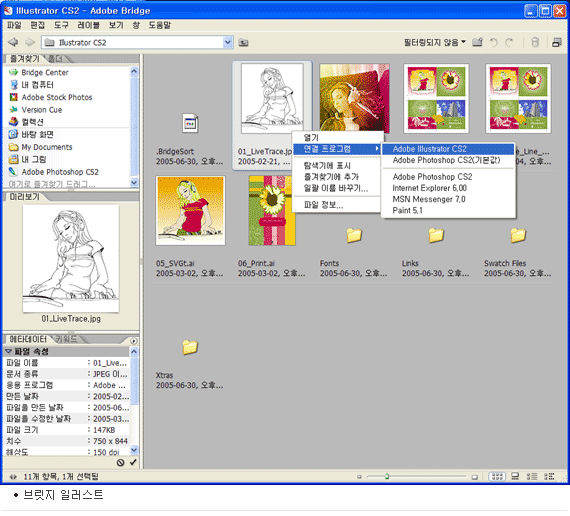Open the 도구 menu

coord(61,25)
